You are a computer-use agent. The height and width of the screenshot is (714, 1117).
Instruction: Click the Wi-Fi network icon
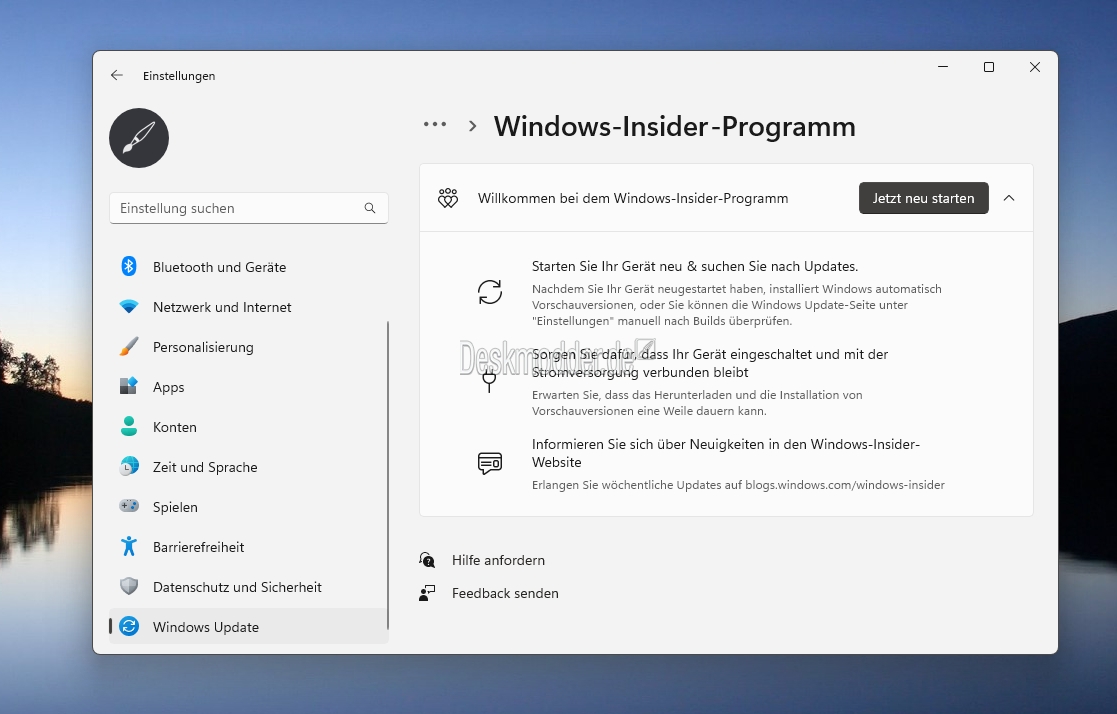(129, 306)
